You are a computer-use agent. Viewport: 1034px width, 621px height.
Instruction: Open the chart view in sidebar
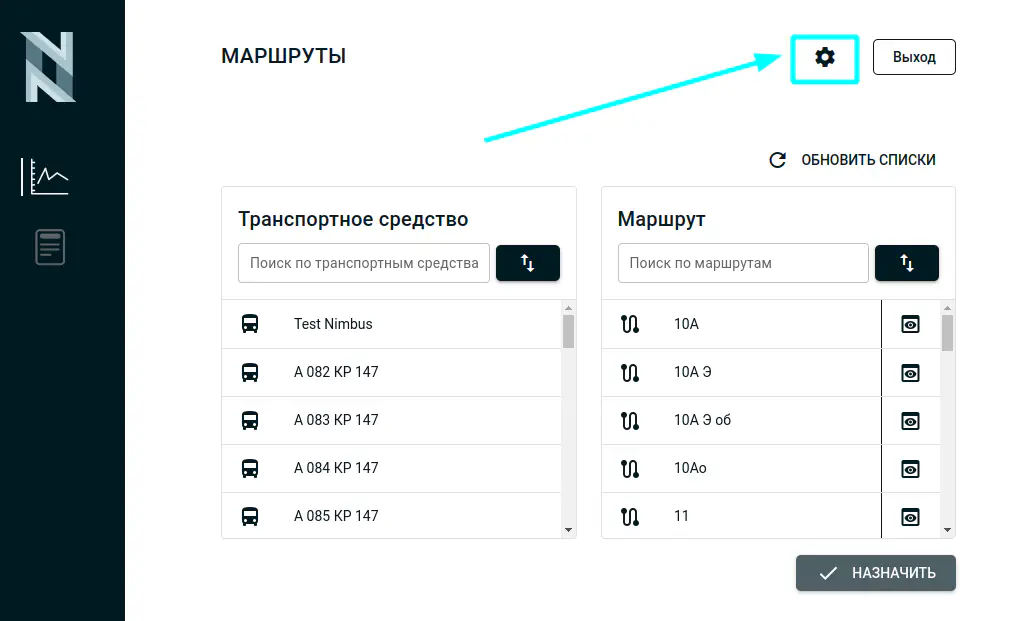(x=47, y=177)
